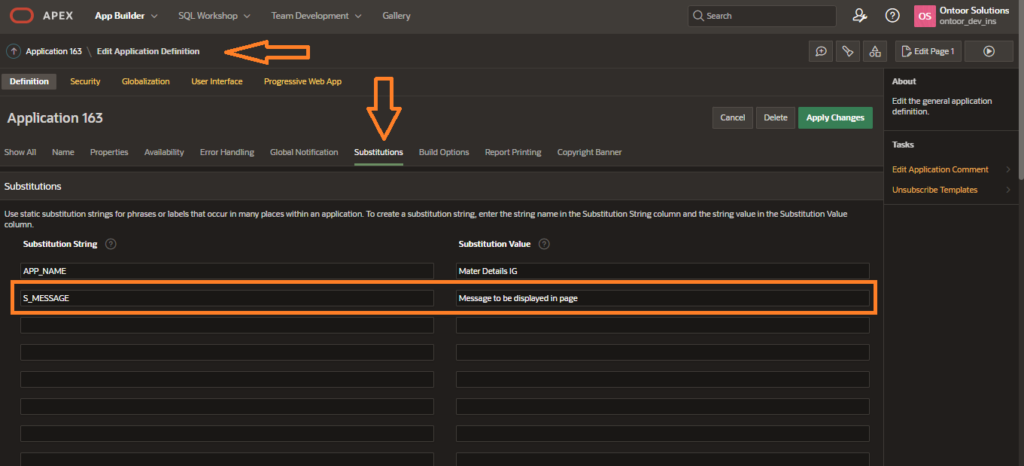
Task: Click the Apply Changes button
Action: coord(835,118)
